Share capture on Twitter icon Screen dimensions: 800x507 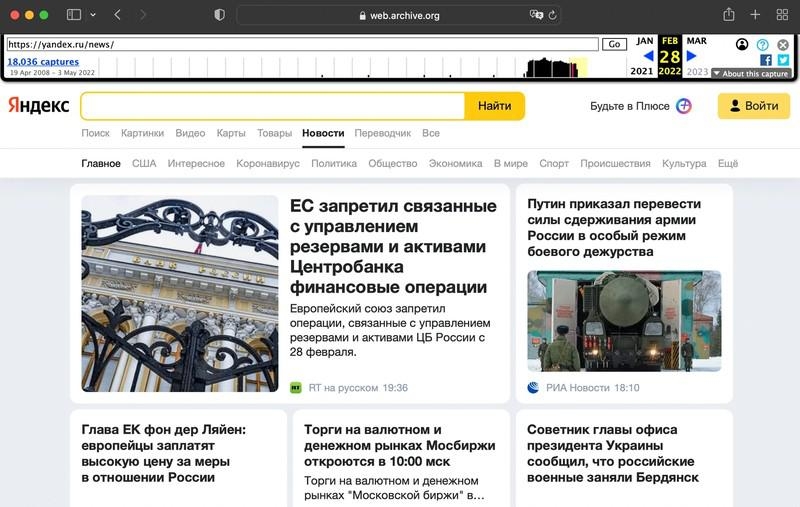tap(783, 60)
